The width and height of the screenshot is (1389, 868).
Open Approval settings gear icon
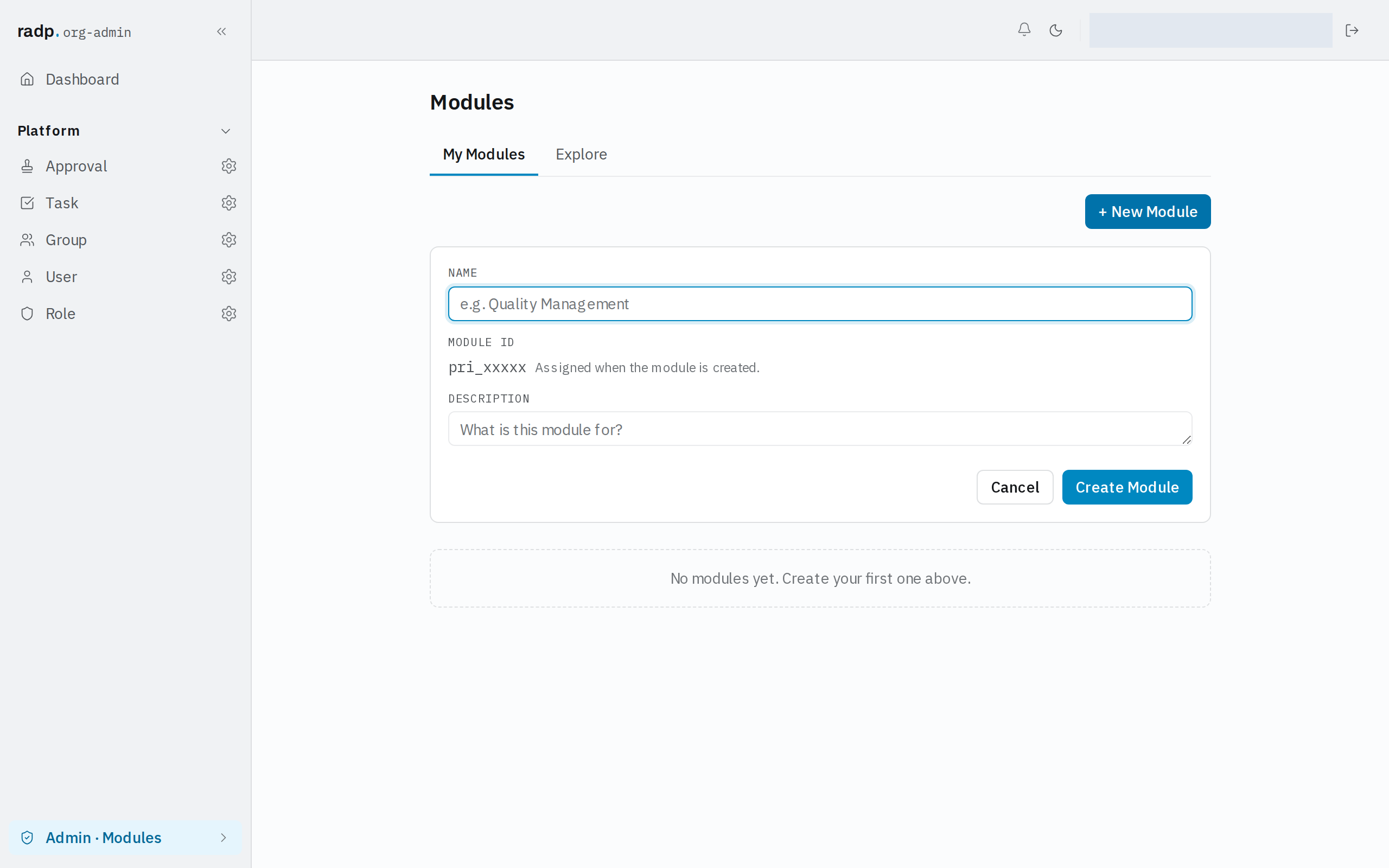(229, 166)
